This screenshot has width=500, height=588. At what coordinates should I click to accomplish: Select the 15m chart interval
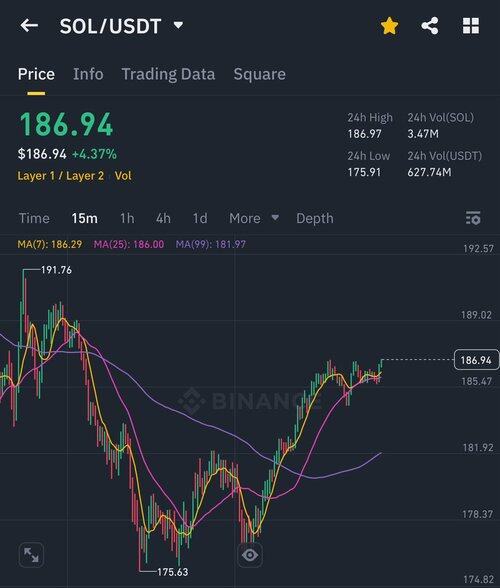pyautogui.click(x=85, y=218)
